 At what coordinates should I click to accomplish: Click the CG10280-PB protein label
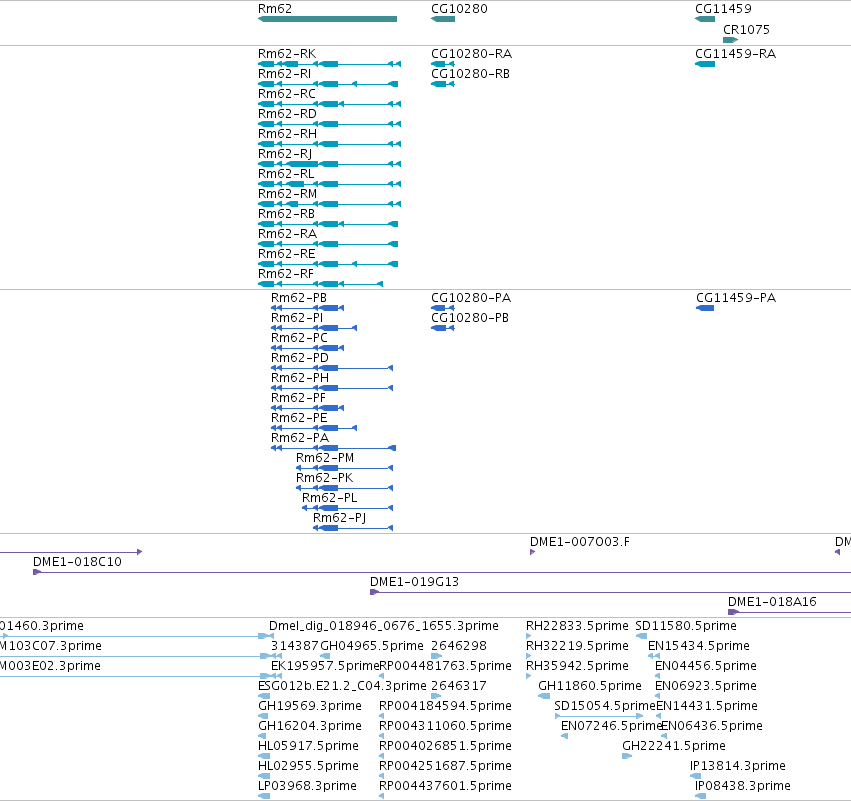point(470,317)
